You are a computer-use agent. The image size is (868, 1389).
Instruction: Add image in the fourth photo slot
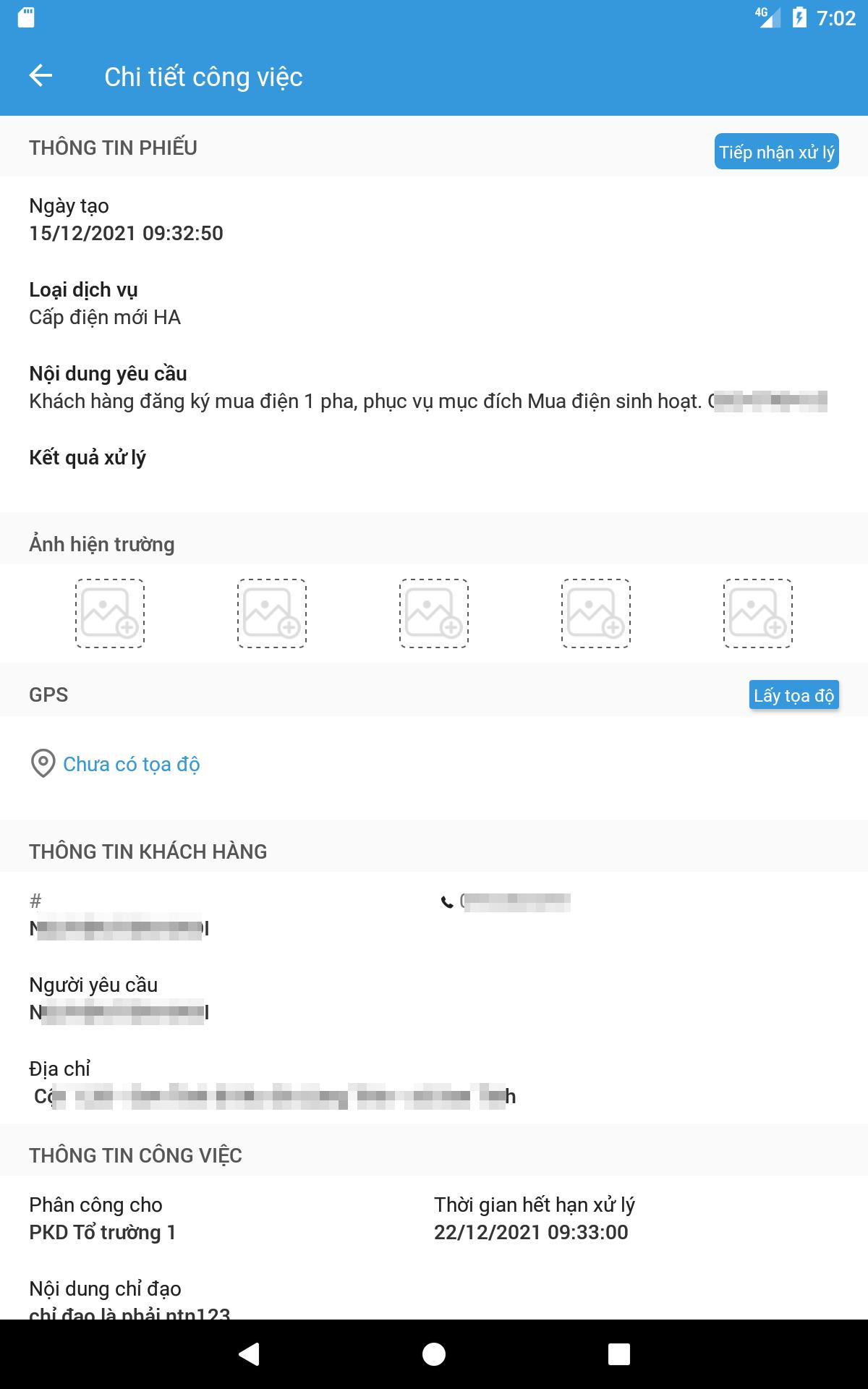pyautogui.click(x=596, y=613)
